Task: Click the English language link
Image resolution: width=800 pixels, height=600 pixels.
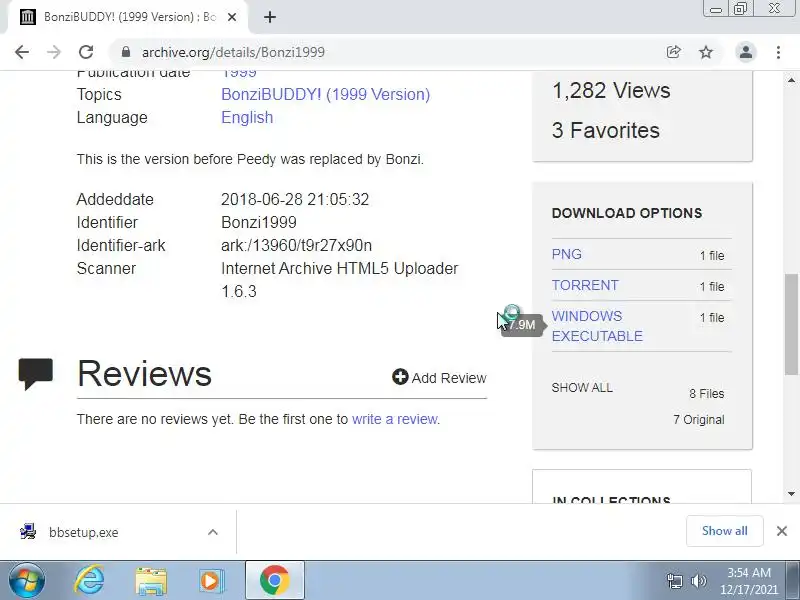Action: [x=247, y=117]
